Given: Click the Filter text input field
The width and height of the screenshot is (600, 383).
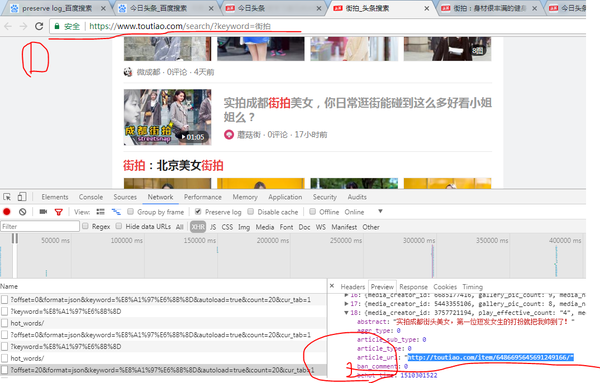Looking at the screenshot, I should tap(40, 227).
